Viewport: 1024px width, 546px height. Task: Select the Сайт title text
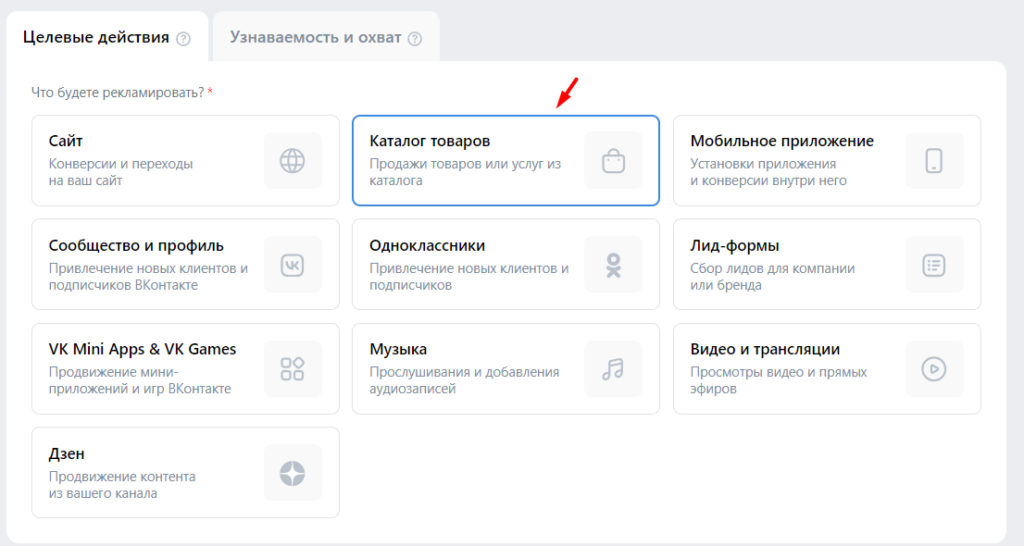(65, 141)
